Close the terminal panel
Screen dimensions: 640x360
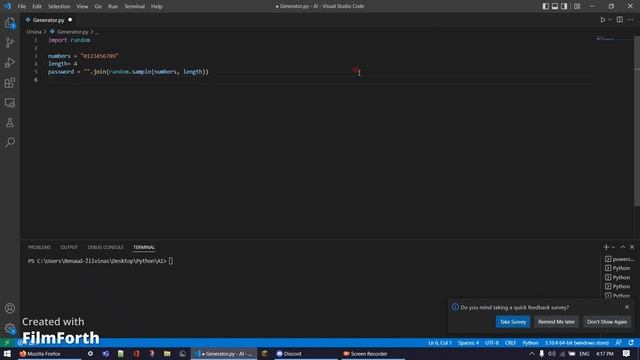pos(632,247)
